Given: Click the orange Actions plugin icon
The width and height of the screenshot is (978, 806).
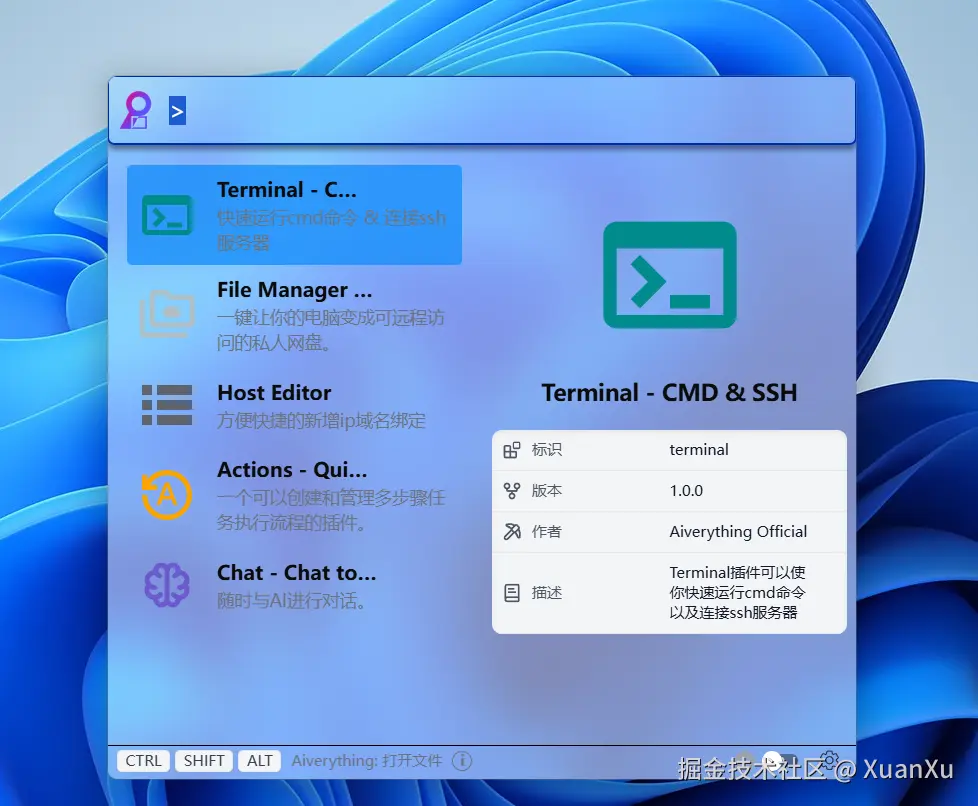Looking at the screenshot, I should [x=167, y=495].
